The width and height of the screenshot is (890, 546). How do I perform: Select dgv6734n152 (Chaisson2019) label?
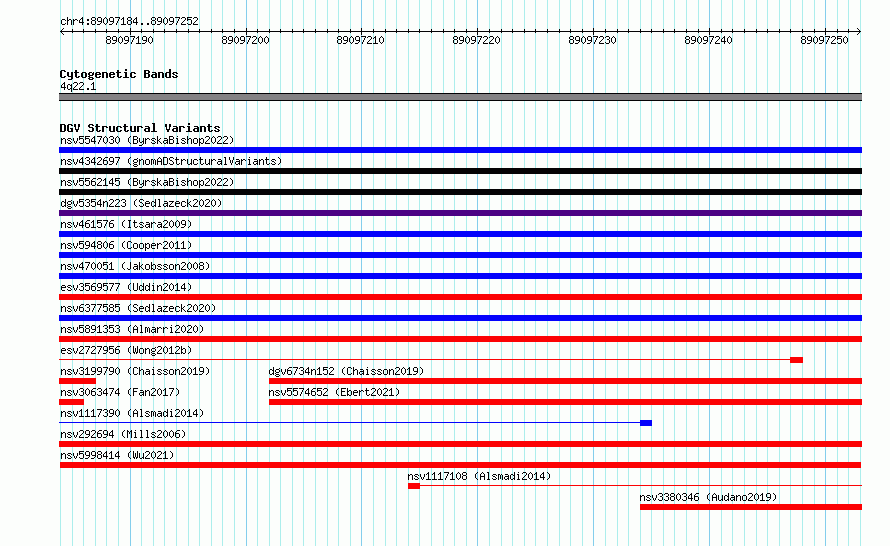pos(346,371)
